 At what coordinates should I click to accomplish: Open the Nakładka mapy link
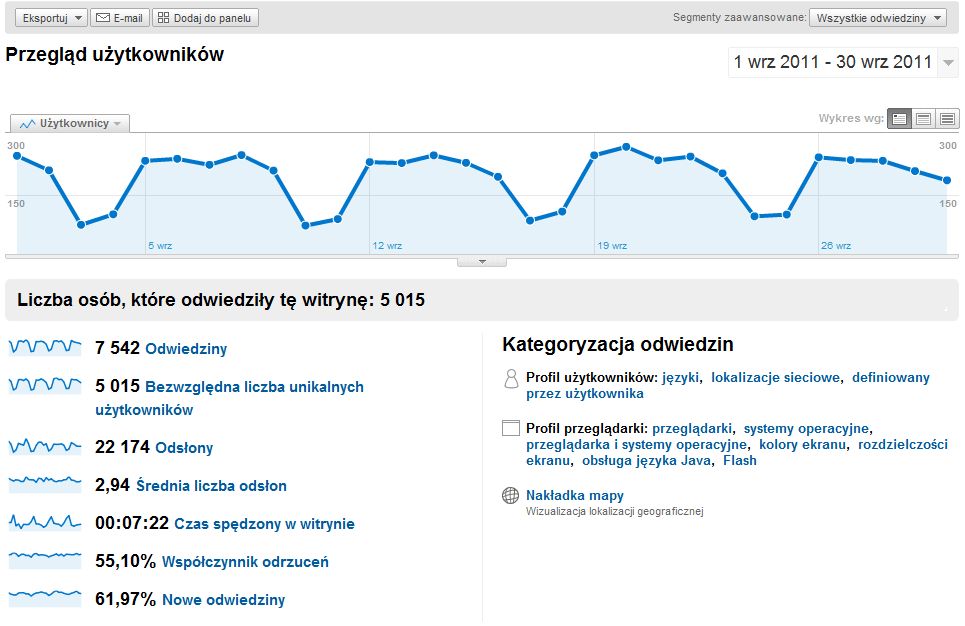point(575,496)
